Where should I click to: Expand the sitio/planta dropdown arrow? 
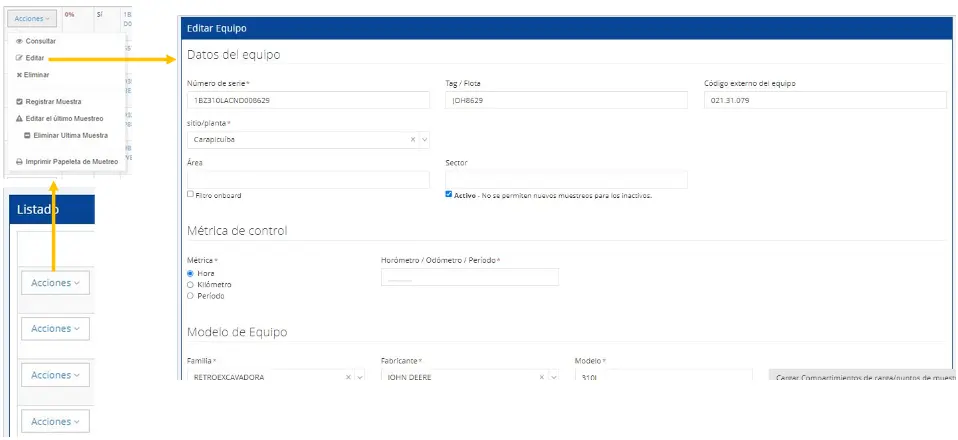[425, 140]
